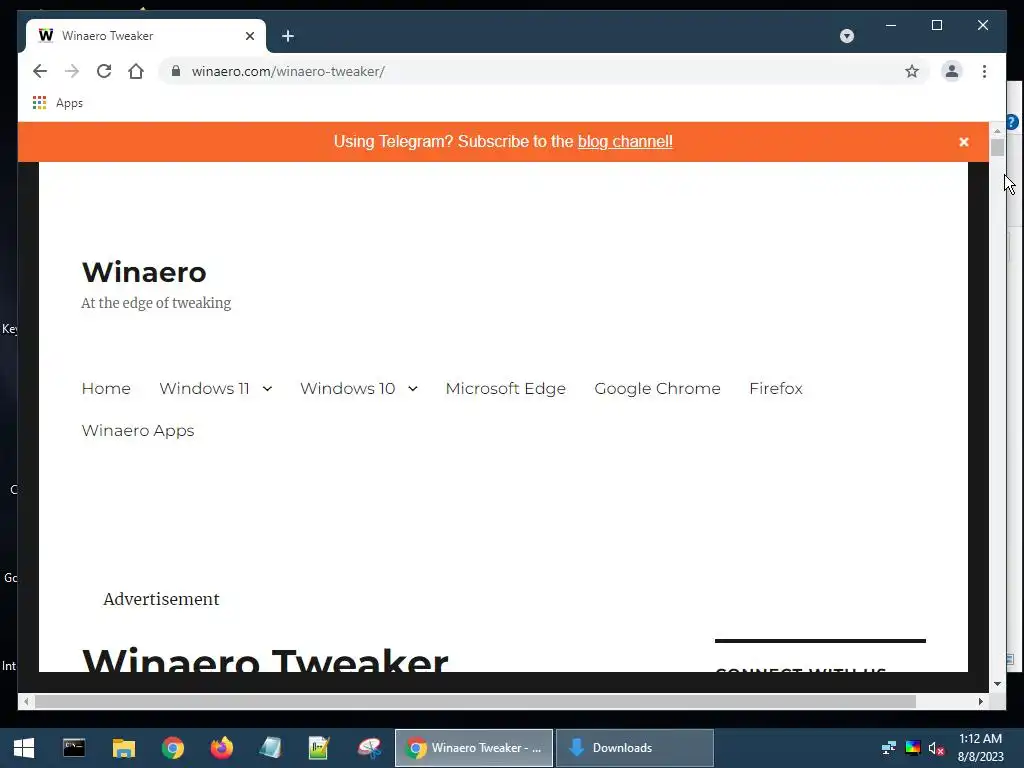
Task: Click the address bar URL
Action: coord(288,71)
